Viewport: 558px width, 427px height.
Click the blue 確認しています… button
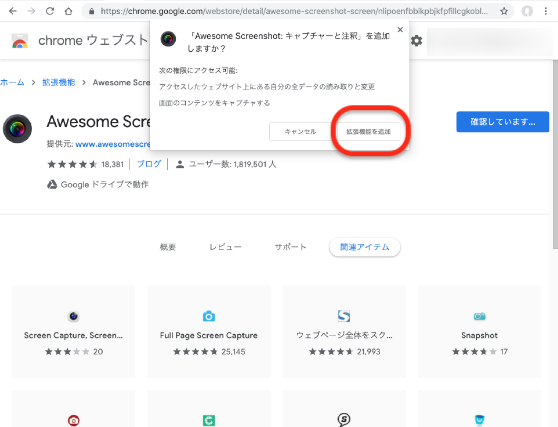pos(502,122)
